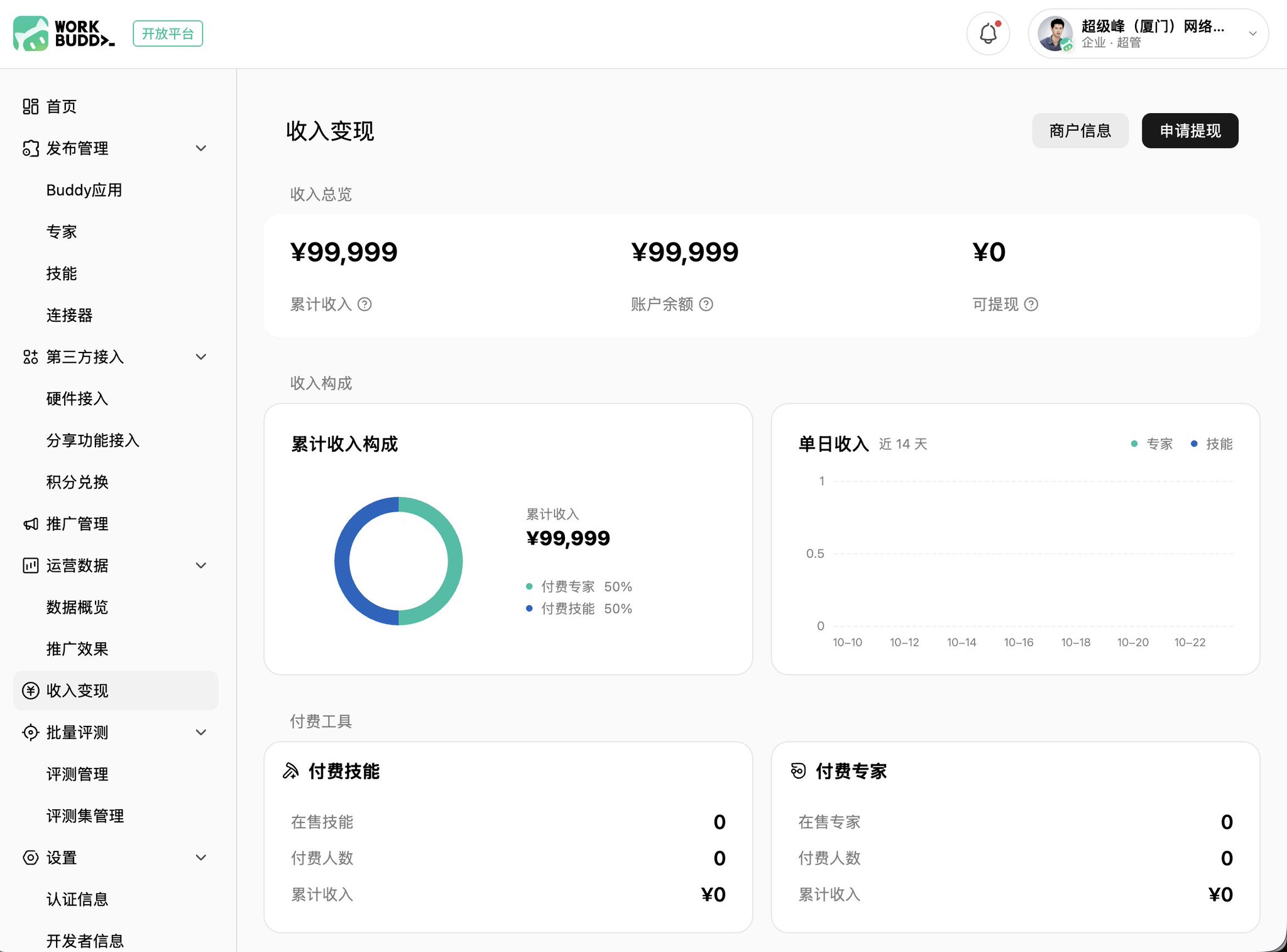This screenshot has height=952, width=1287.
Task: Collapse the 批量评测 section chevron
Action: (201, 733)
